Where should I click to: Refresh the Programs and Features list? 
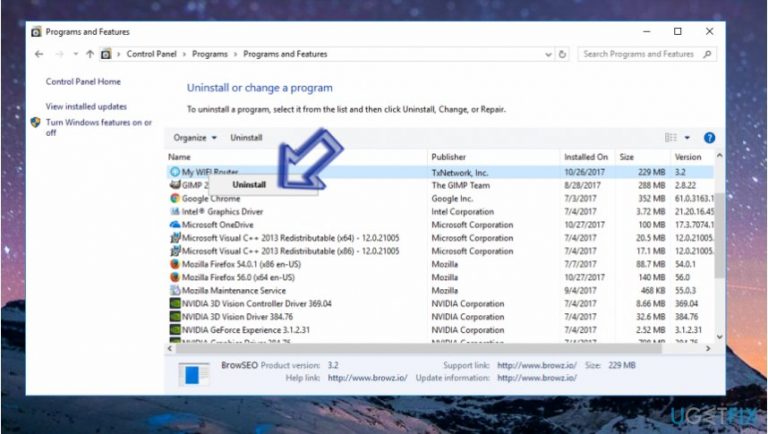pos(562,54)
